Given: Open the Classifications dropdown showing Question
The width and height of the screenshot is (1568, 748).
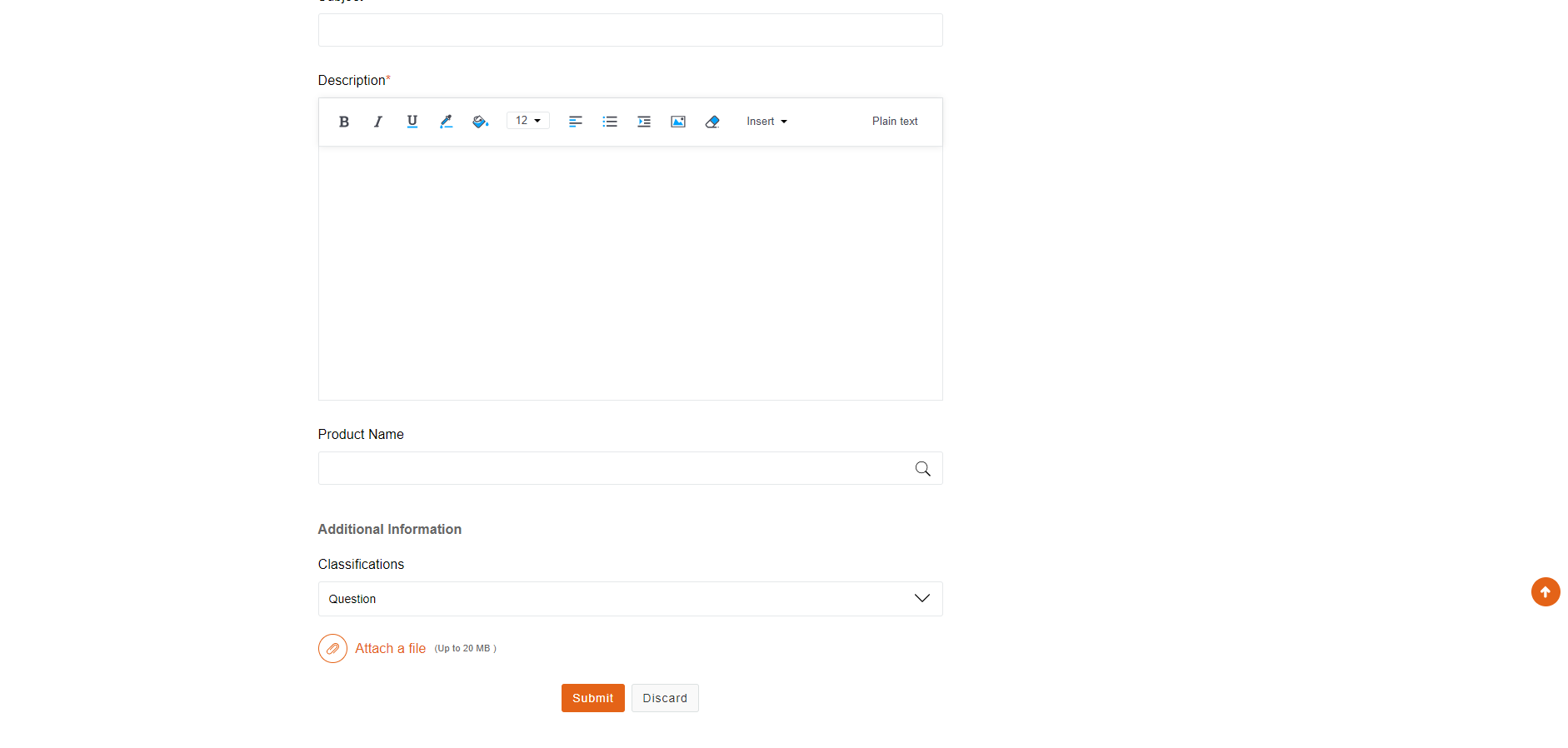Looking at the screenshot, I should click(x=630, y=599).
